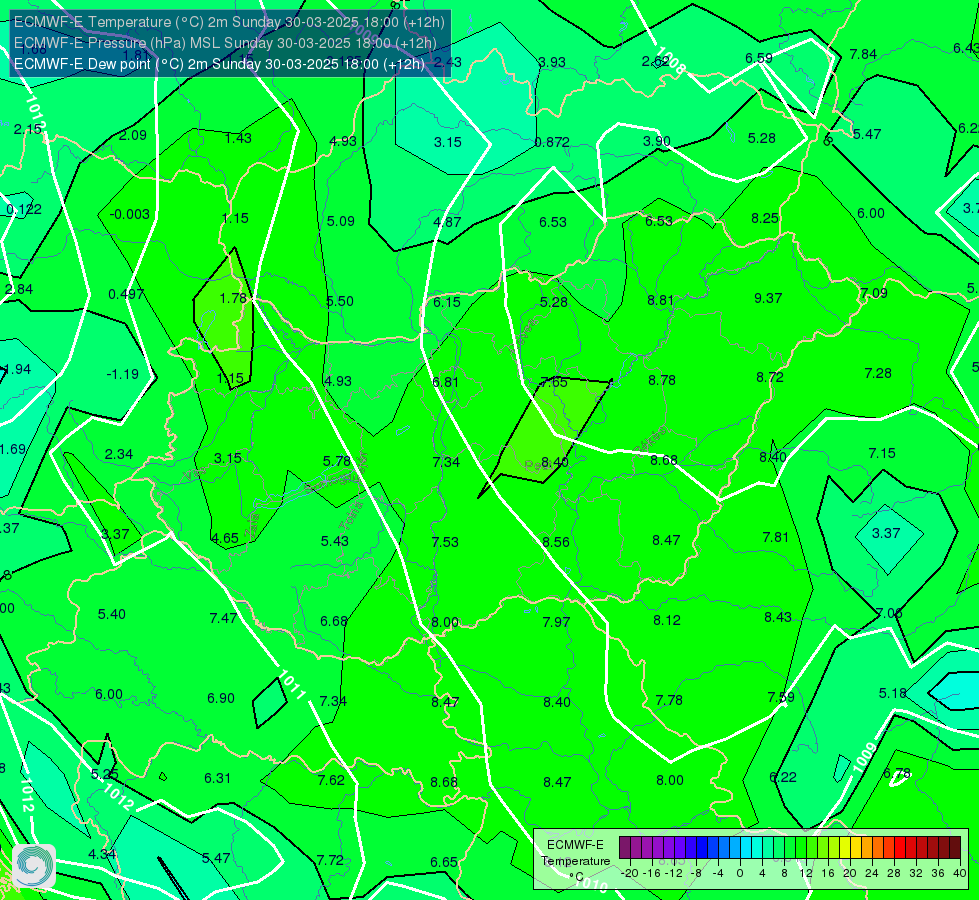
Task: Click the 8.12 temperature value
Action: 667,620
